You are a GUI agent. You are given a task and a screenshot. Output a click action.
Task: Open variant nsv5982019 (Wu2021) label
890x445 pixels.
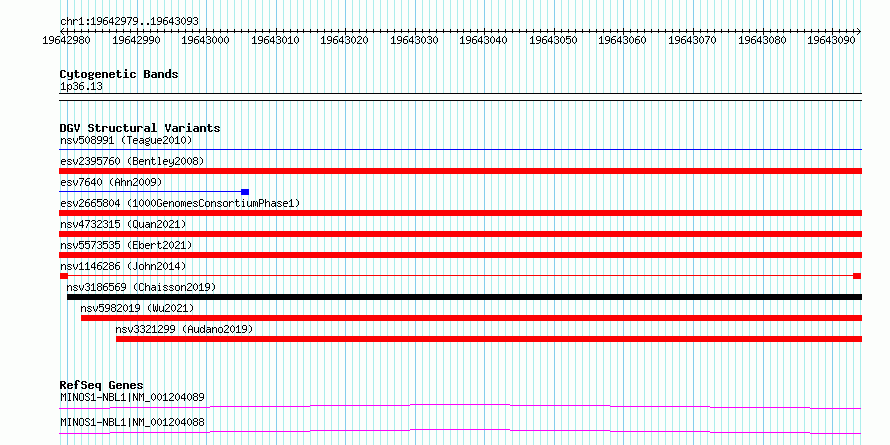coord(137,308)
